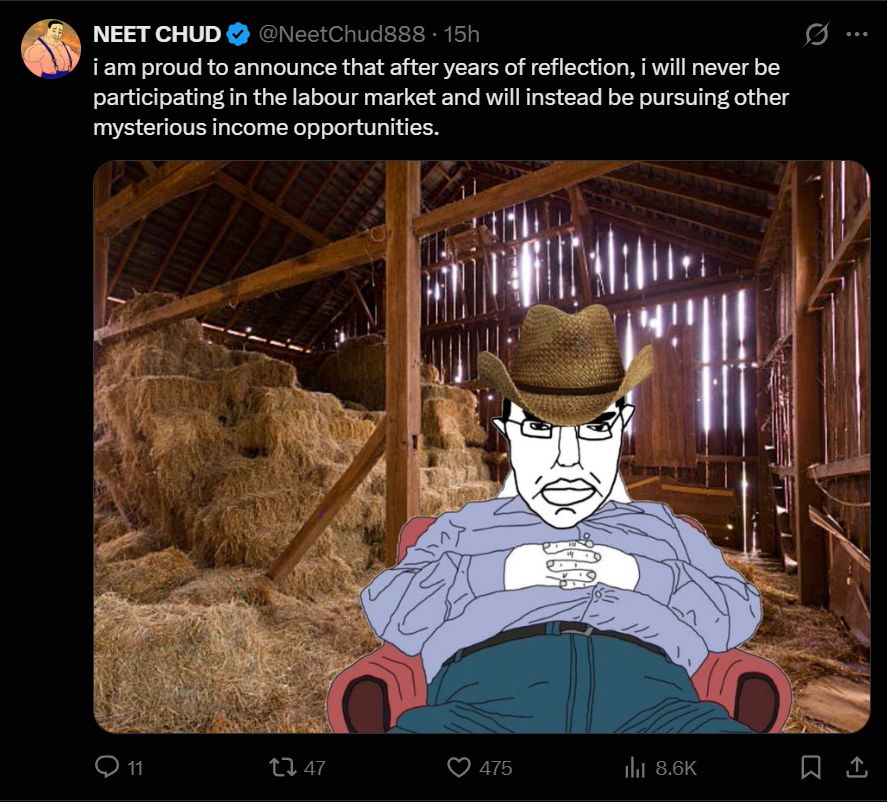Viewport: 887px width, 802px height.
Task: Click the Grok slashed-circle icon
Action: click(x=816, y=34)
